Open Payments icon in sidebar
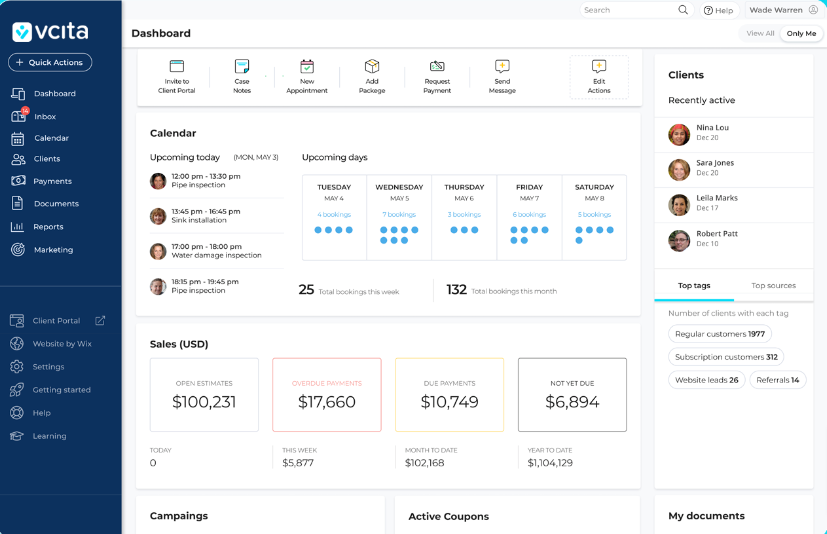This screenshot has height=534, width=827. point(18,181)
